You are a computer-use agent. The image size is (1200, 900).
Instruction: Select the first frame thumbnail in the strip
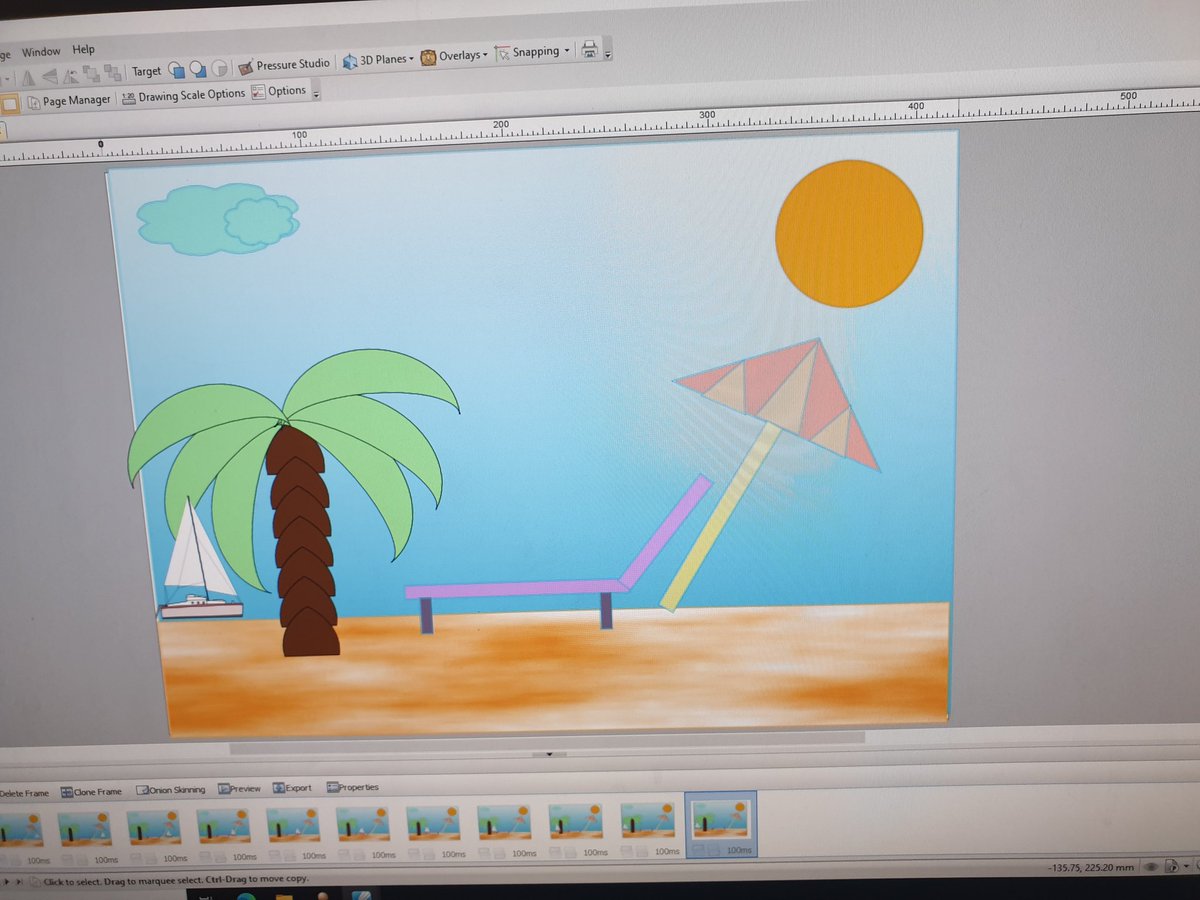tap(20, 828)
